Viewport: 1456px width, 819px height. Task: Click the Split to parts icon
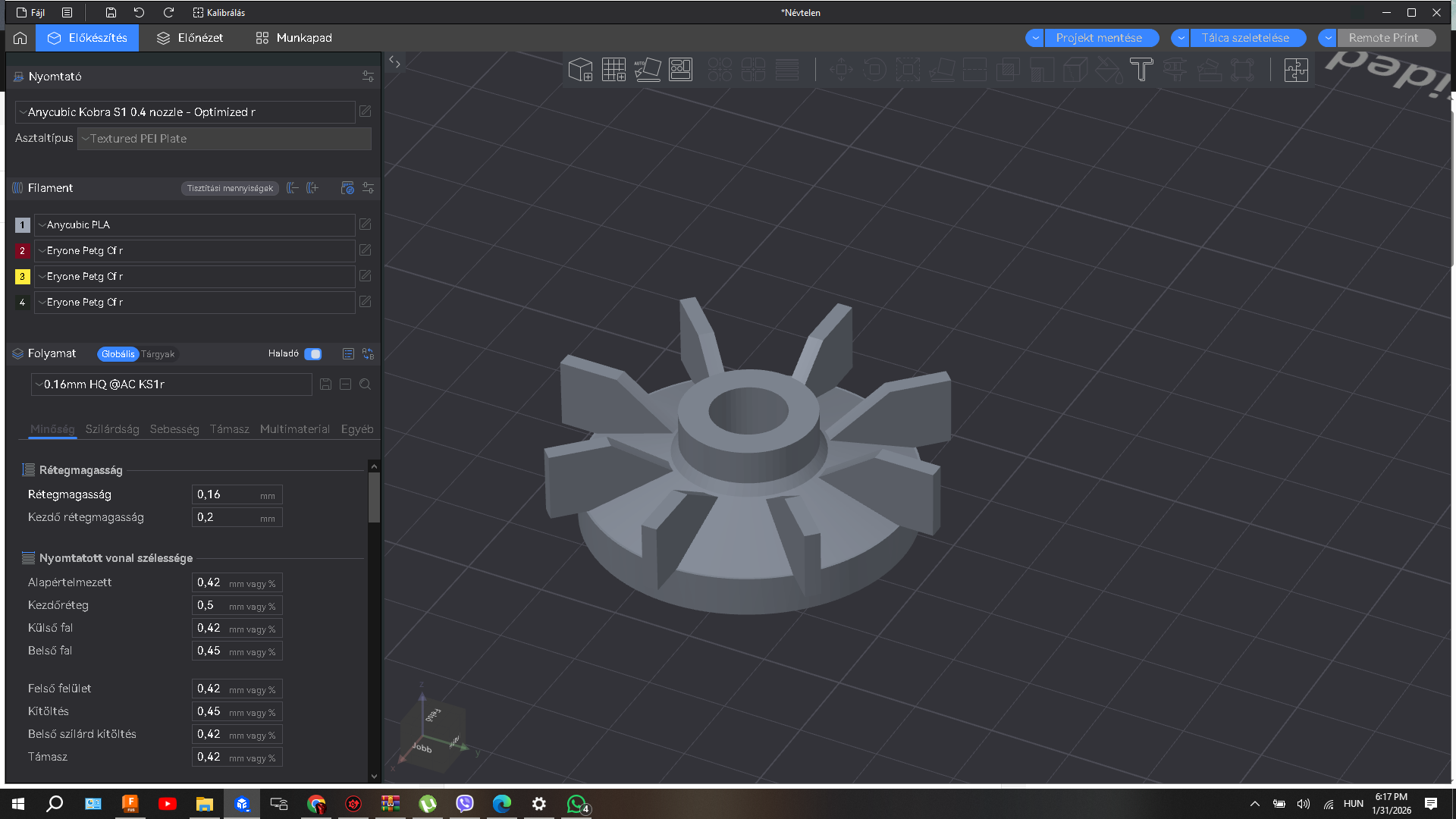[x=753, y=70]
